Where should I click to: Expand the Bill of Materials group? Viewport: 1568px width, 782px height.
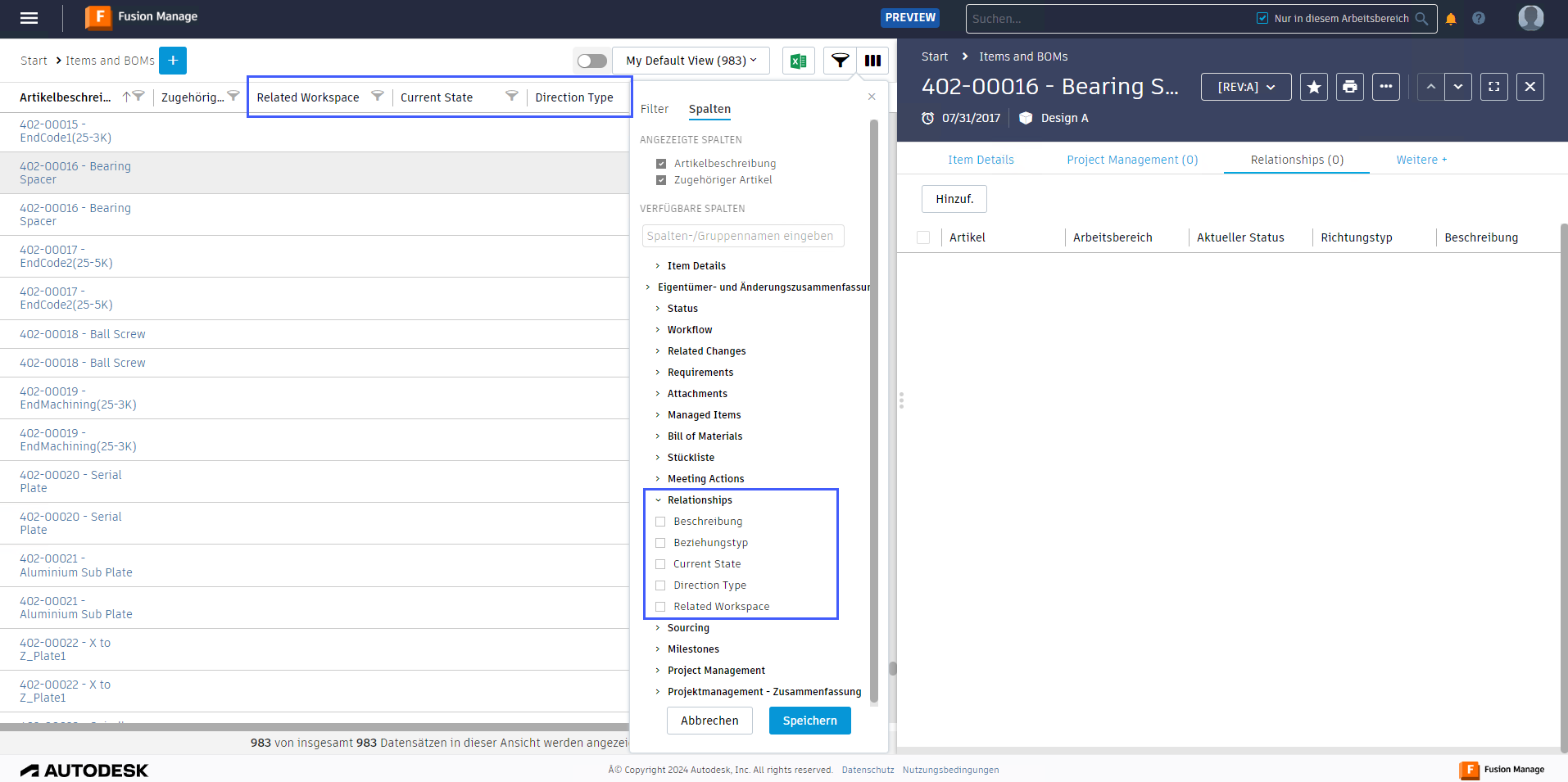(x=658, y=436)
